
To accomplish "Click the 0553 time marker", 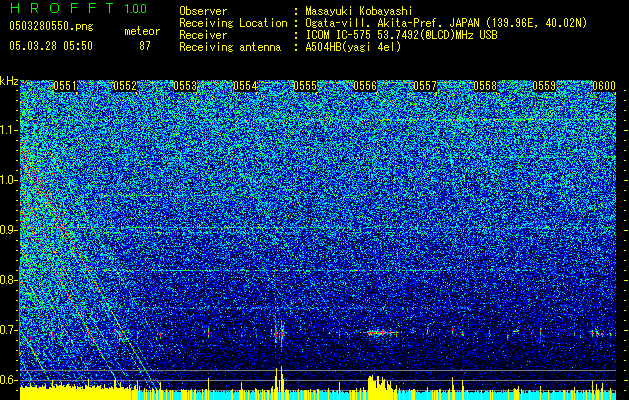I will [x=185, y=86].
